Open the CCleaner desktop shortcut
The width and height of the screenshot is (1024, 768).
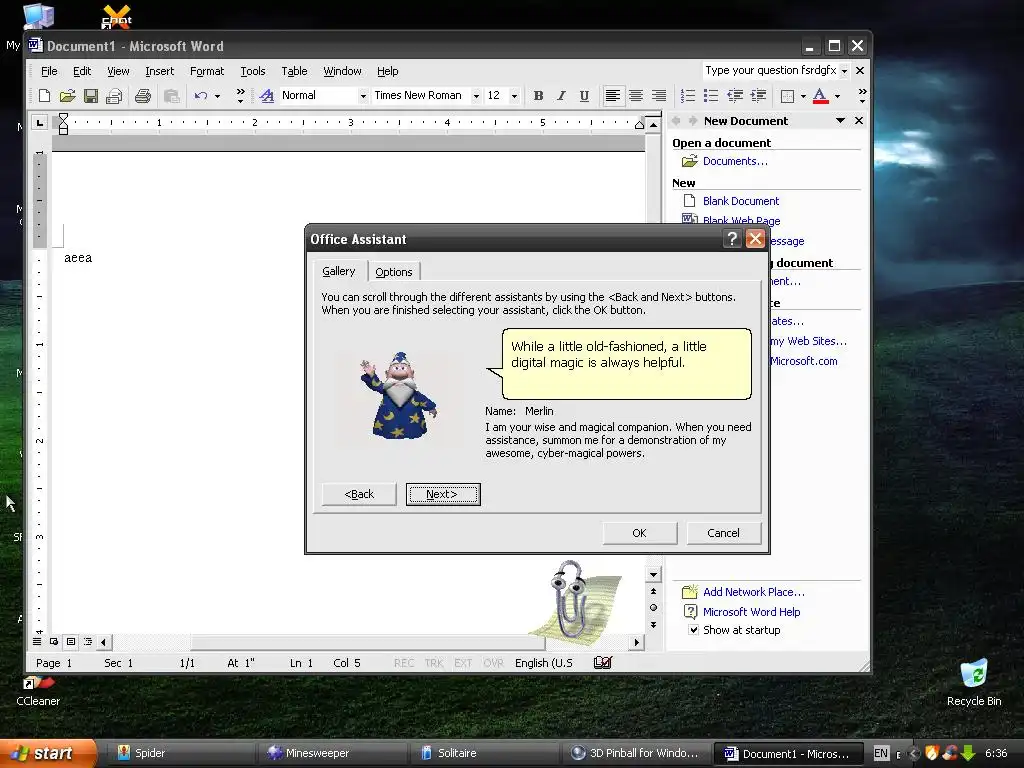click(38, 690)
